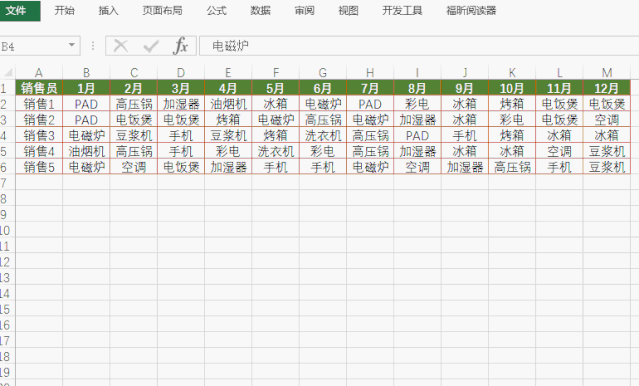Open the 插入 ribbon tab

pyautogui.click(x=108, y=11)
